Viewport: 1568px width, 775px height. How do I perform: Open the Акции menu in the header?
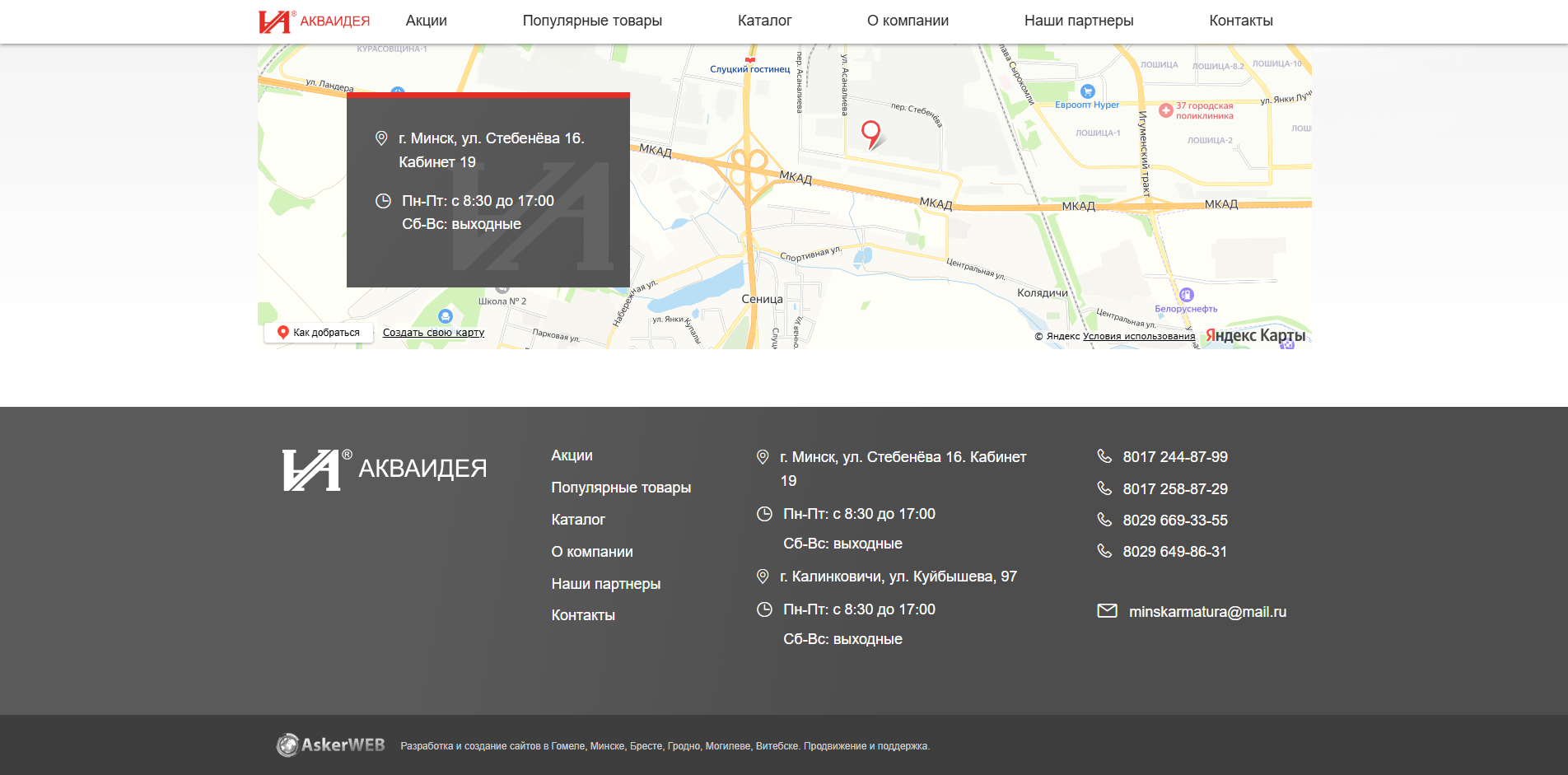pos(427,21)
